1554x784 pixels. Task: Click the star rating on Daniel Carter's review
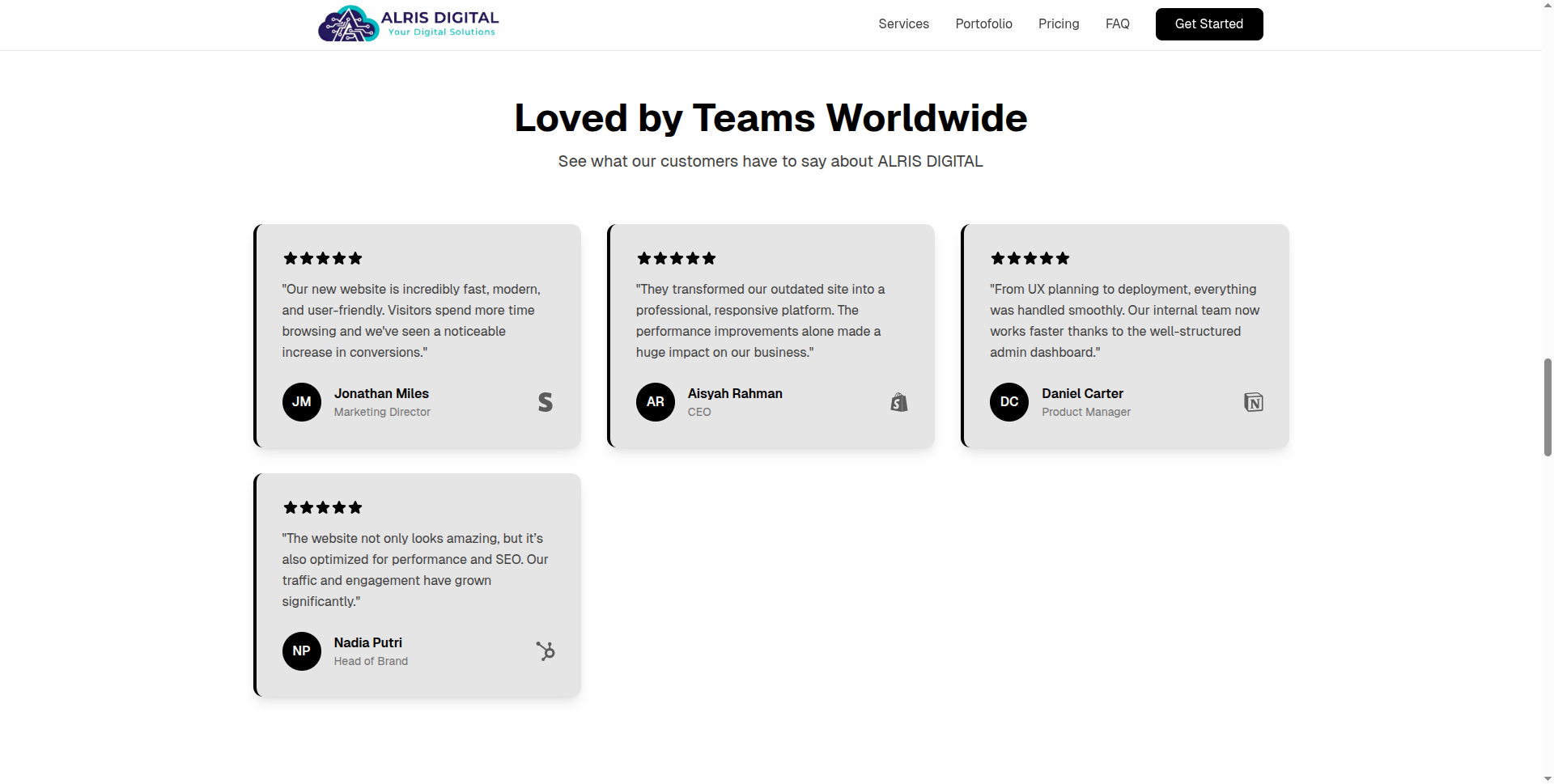1030,259
